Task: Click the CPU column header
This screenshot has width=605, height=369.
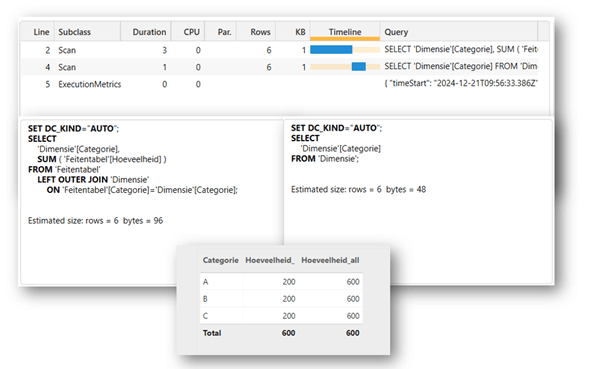Action: click(x=188, y=32)
